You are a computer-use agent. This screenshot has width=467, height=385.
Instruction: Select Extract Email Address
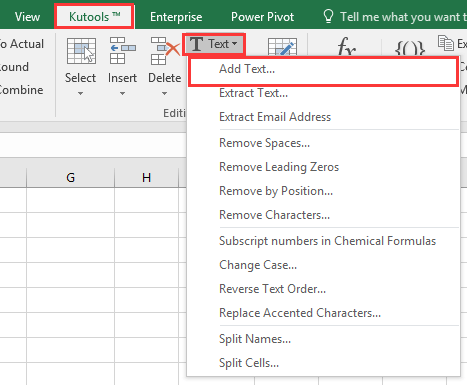pos(323,117)
